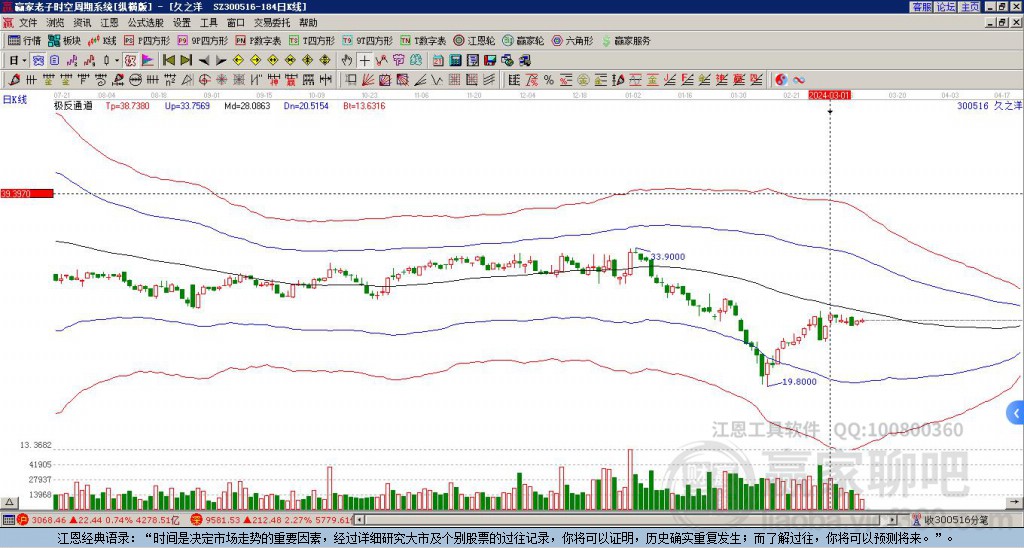Open the 公式选股 menu

pyautogui.click(x=146, y=23)
